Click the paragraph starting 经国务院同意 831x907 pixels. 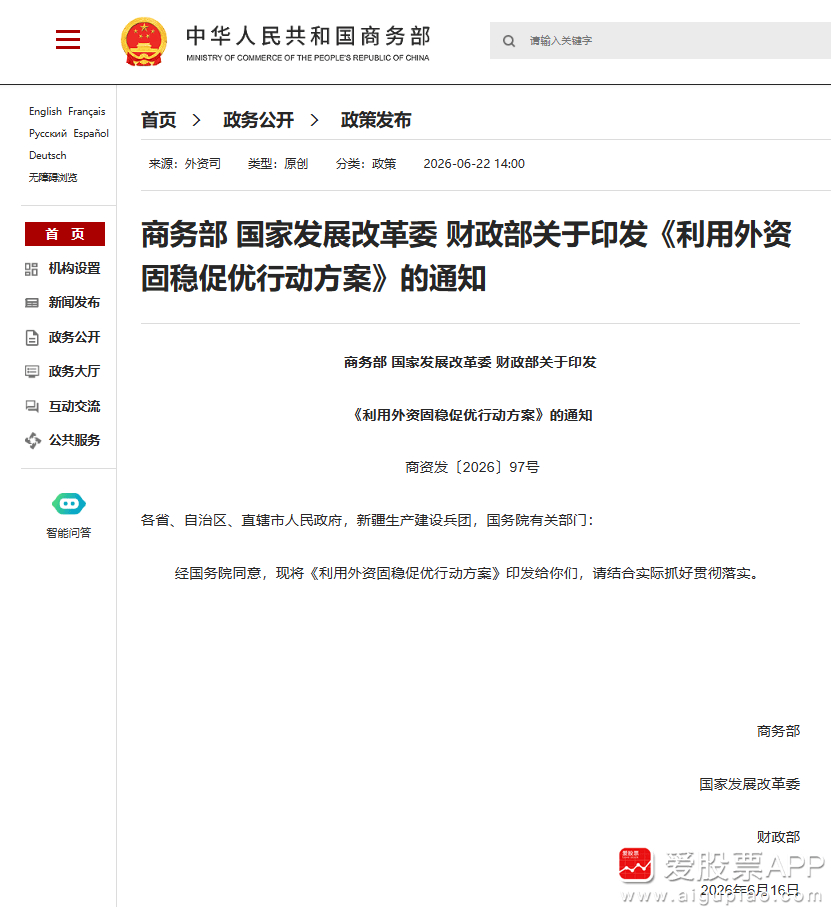click(467, 573)
